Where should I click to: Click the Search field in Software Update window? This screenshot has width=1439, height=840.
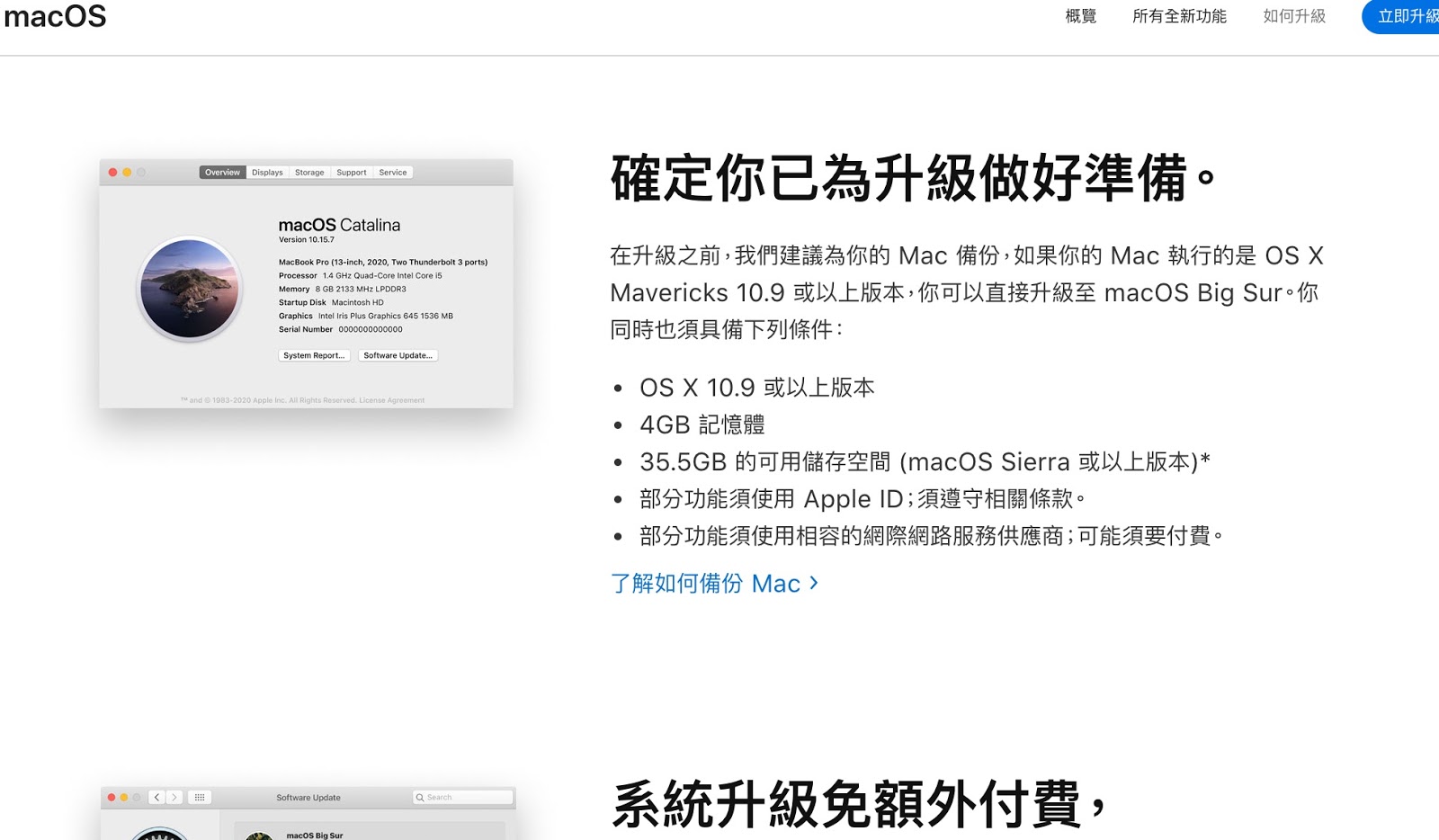tap(463, 797)
